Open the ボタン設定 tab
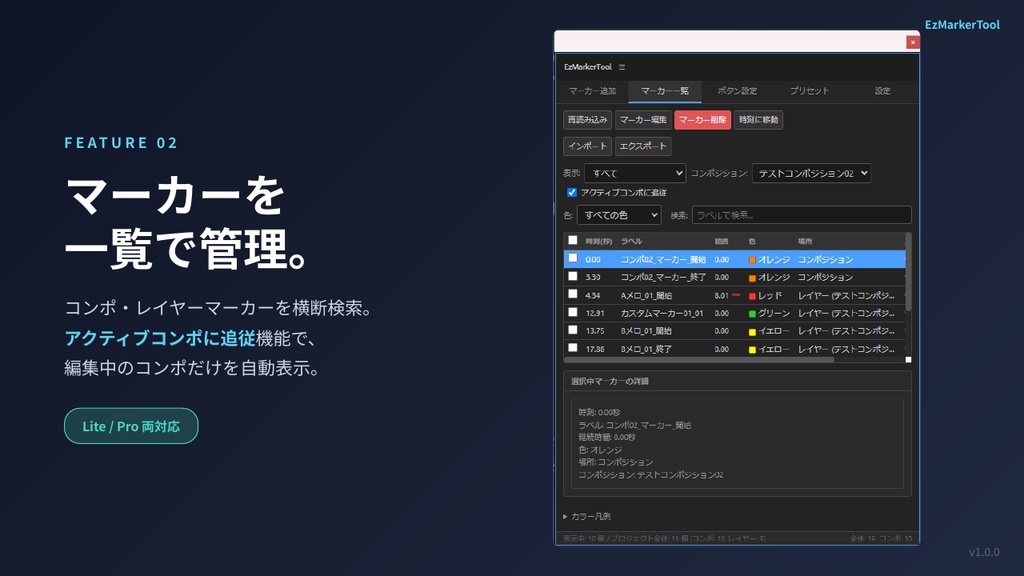Screen dimensions: 1024x576 pos(736,91)
